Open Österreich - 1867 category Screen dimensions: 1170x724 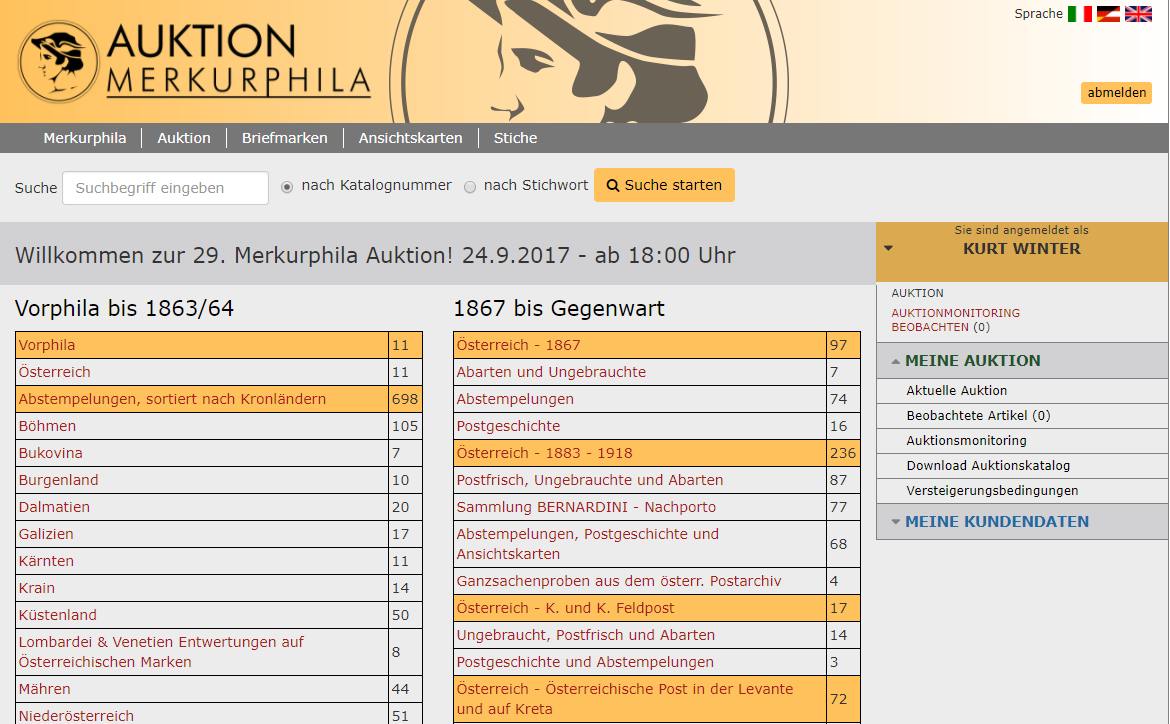(x=519, y=346)
